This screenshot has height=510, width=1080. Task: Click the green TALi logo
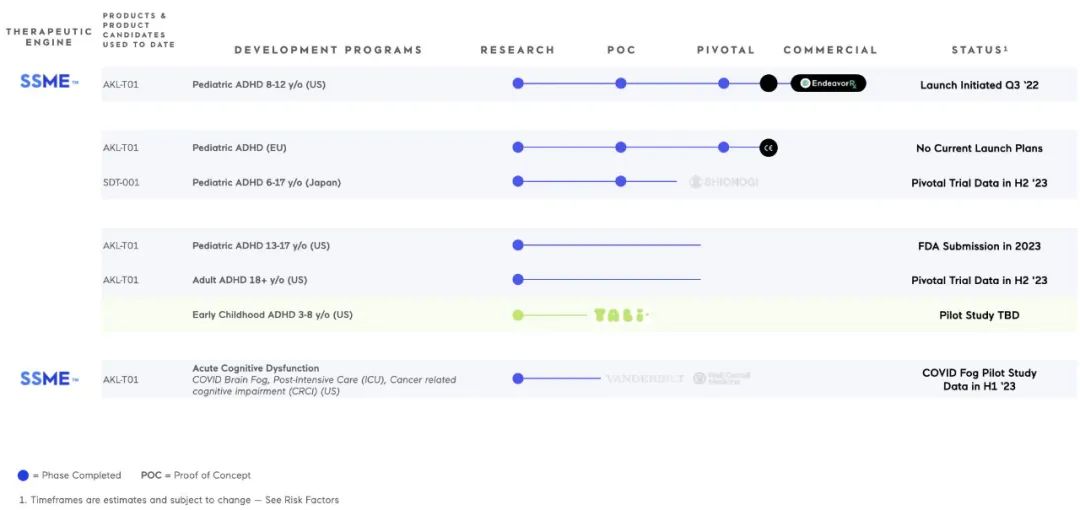pos(620,315)
